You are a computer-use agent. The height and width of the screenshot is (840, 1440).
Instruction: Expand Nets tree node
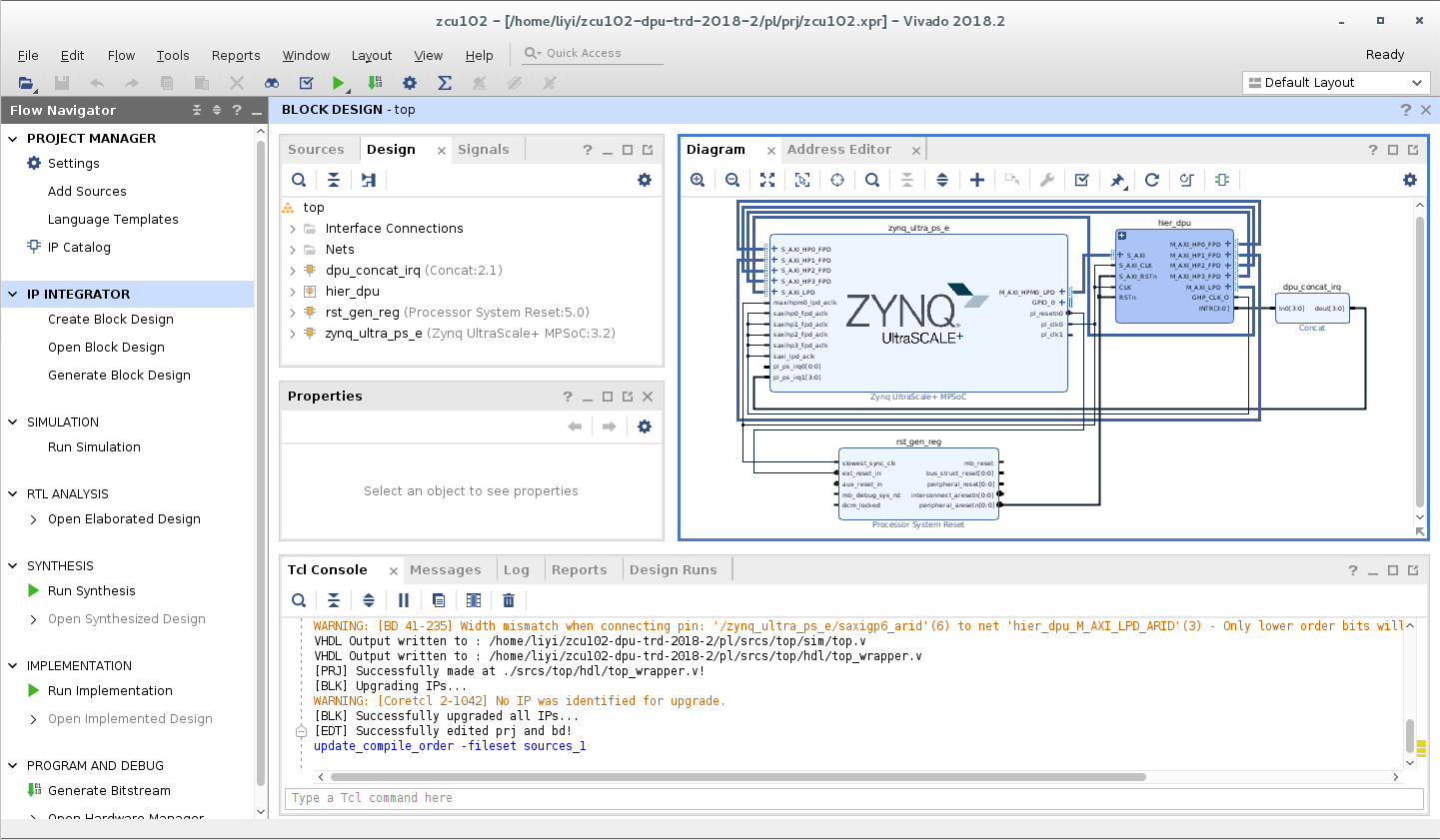coord(293,250)
